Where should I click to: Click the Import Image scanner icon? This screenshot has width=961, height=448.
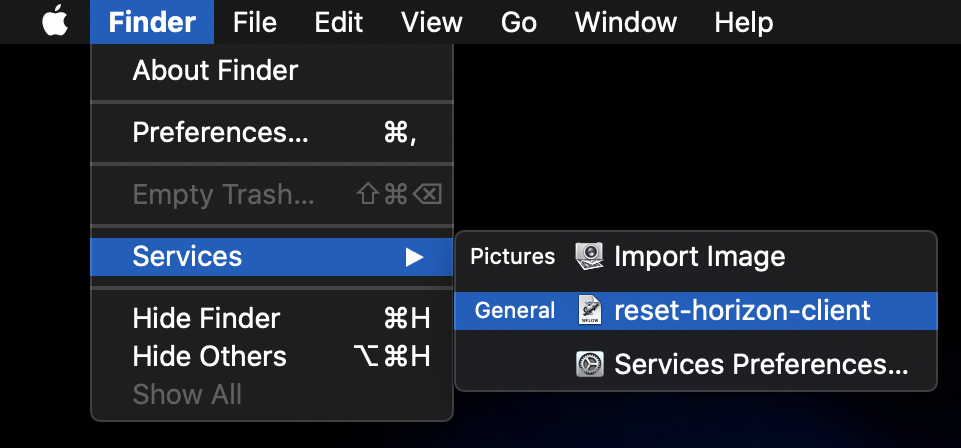(x=590, y=256)
